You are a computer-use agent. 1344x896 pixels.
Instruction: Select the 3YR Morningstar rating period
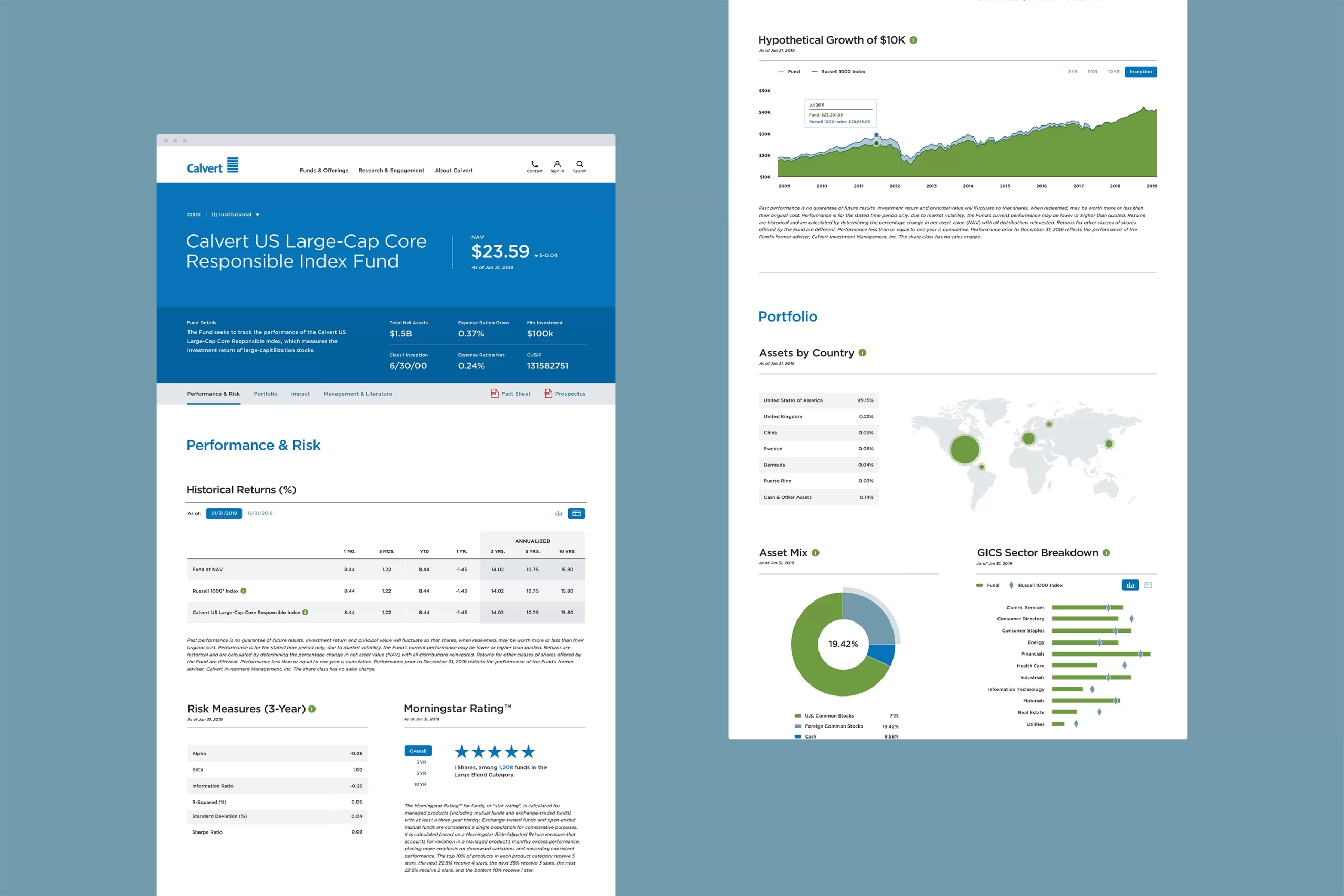click(x=421, y=762)
